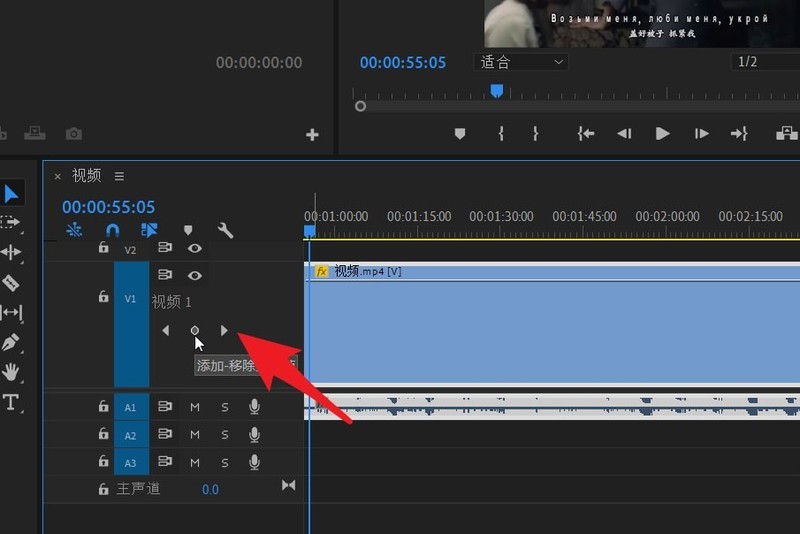
Task: Toggle snap magnet in the timeline
Action: tap(112, 230)
